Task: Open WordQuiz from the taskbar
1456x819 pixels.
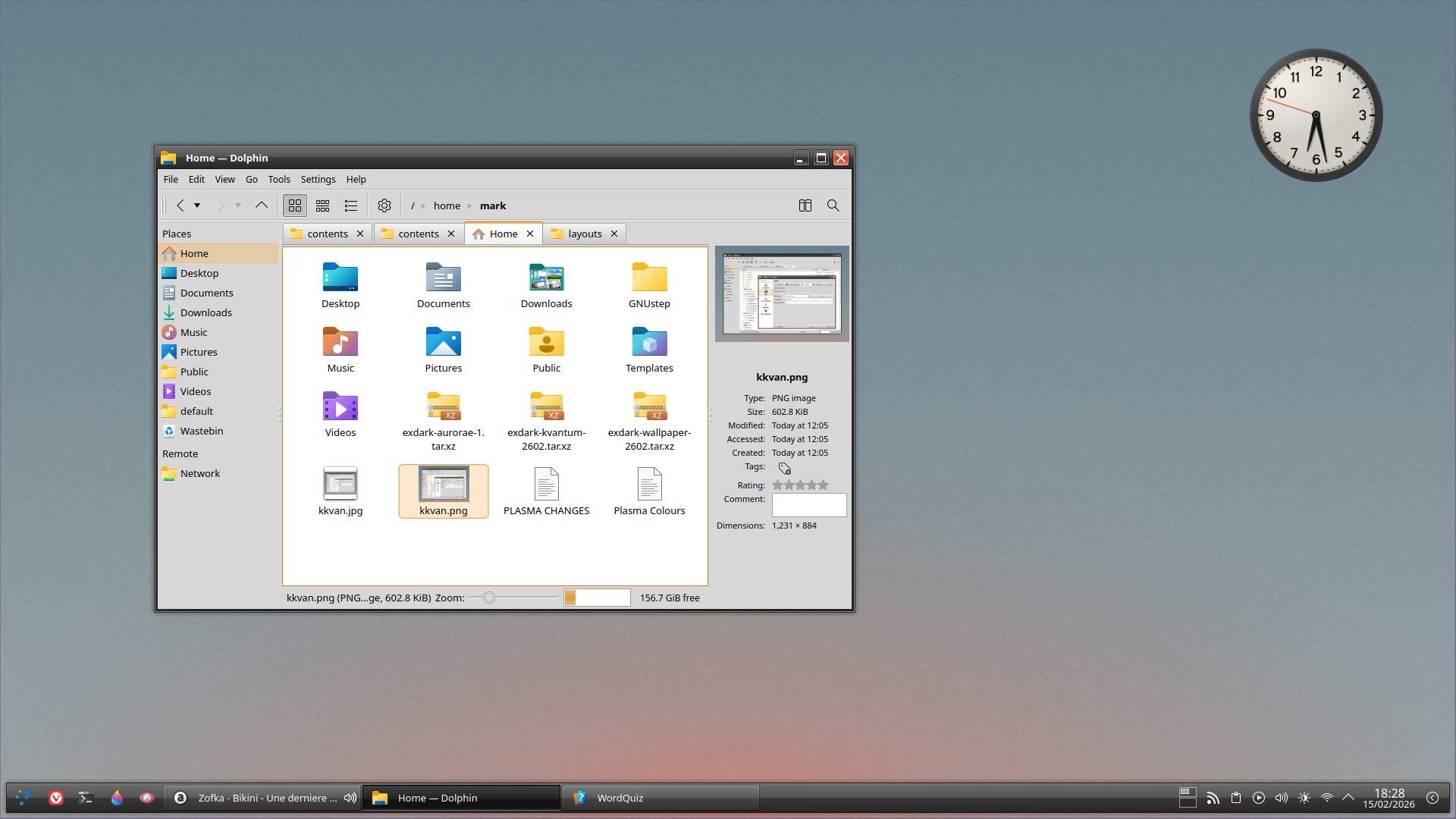Action: [661, 798]
